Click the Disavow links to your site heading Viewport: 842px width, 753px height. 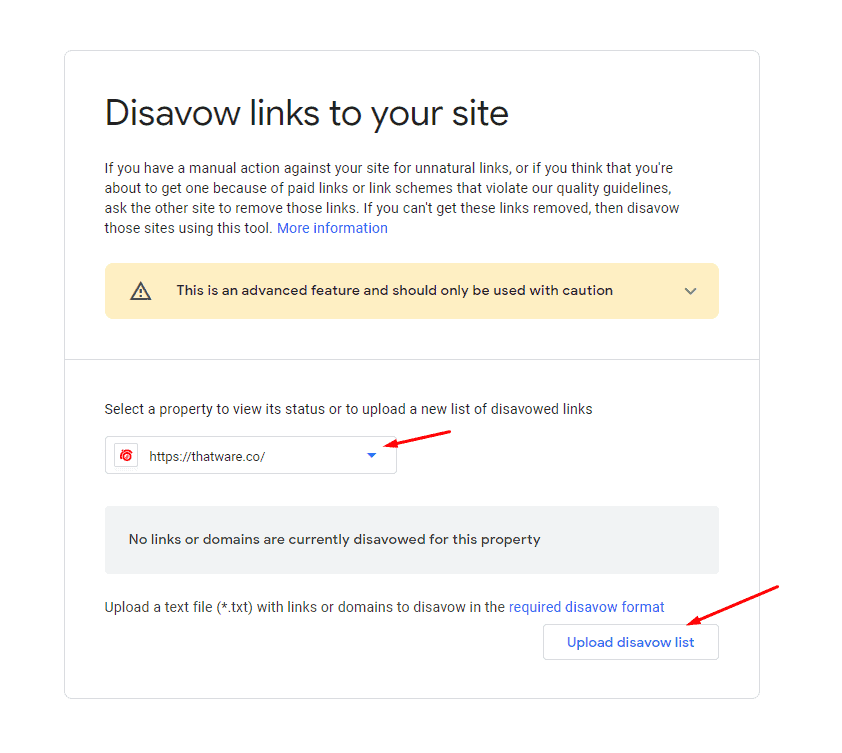pyautogui.click(x=307, y=113)
